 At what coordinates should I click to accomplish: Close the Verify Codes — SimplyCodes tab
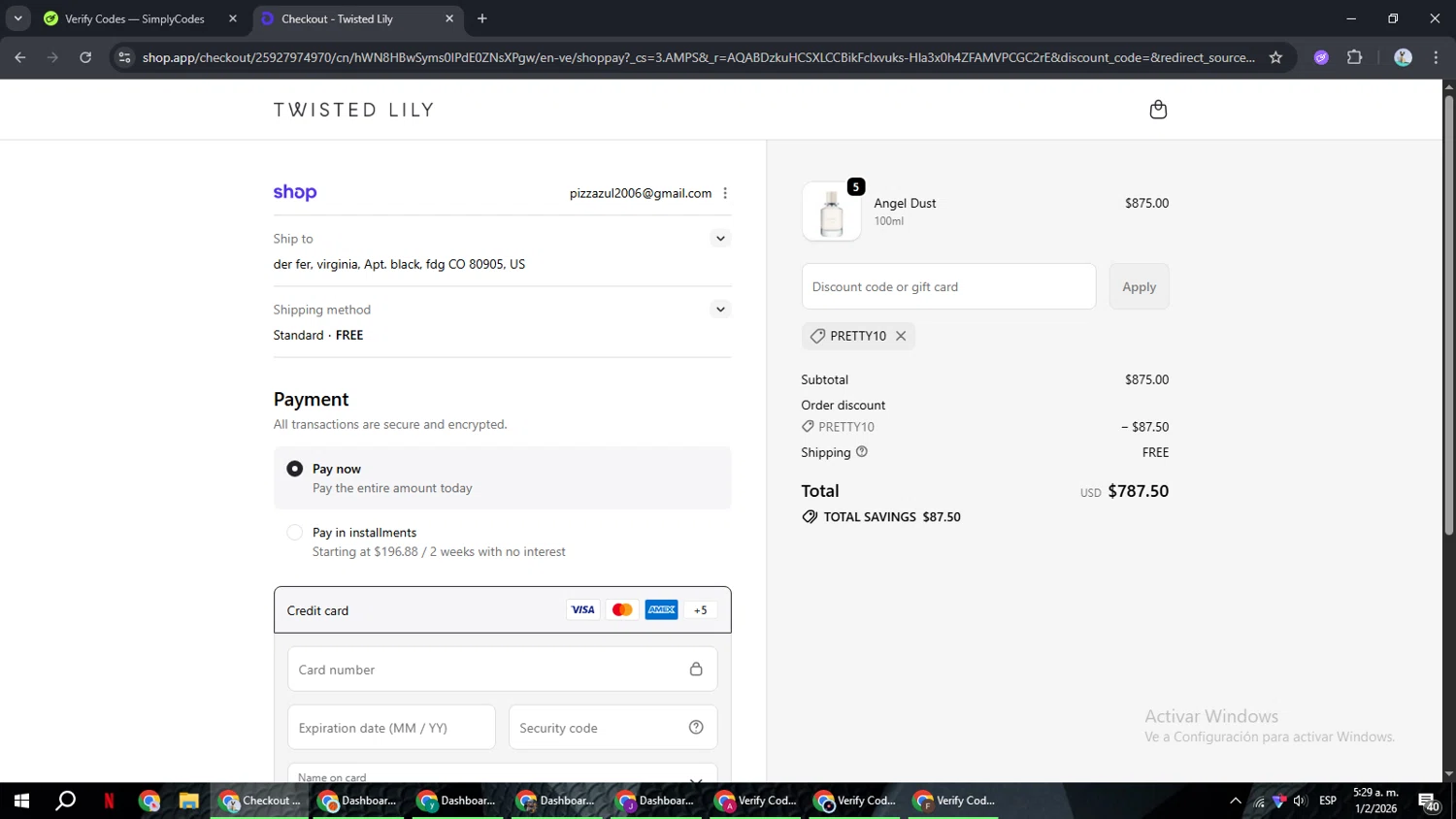233,18
